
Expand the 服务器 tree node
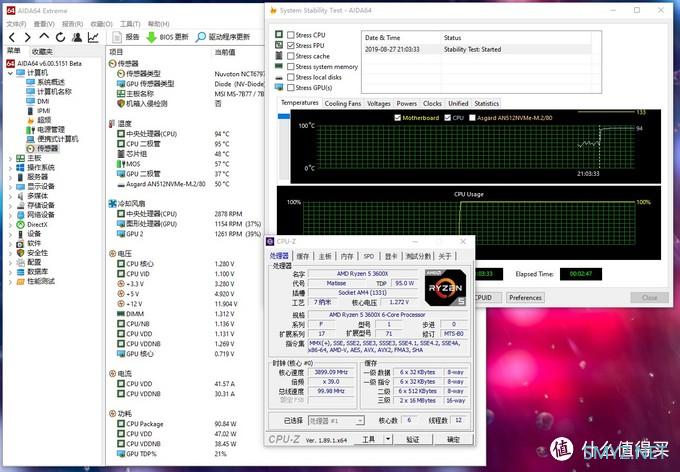(x=10, y=177)
